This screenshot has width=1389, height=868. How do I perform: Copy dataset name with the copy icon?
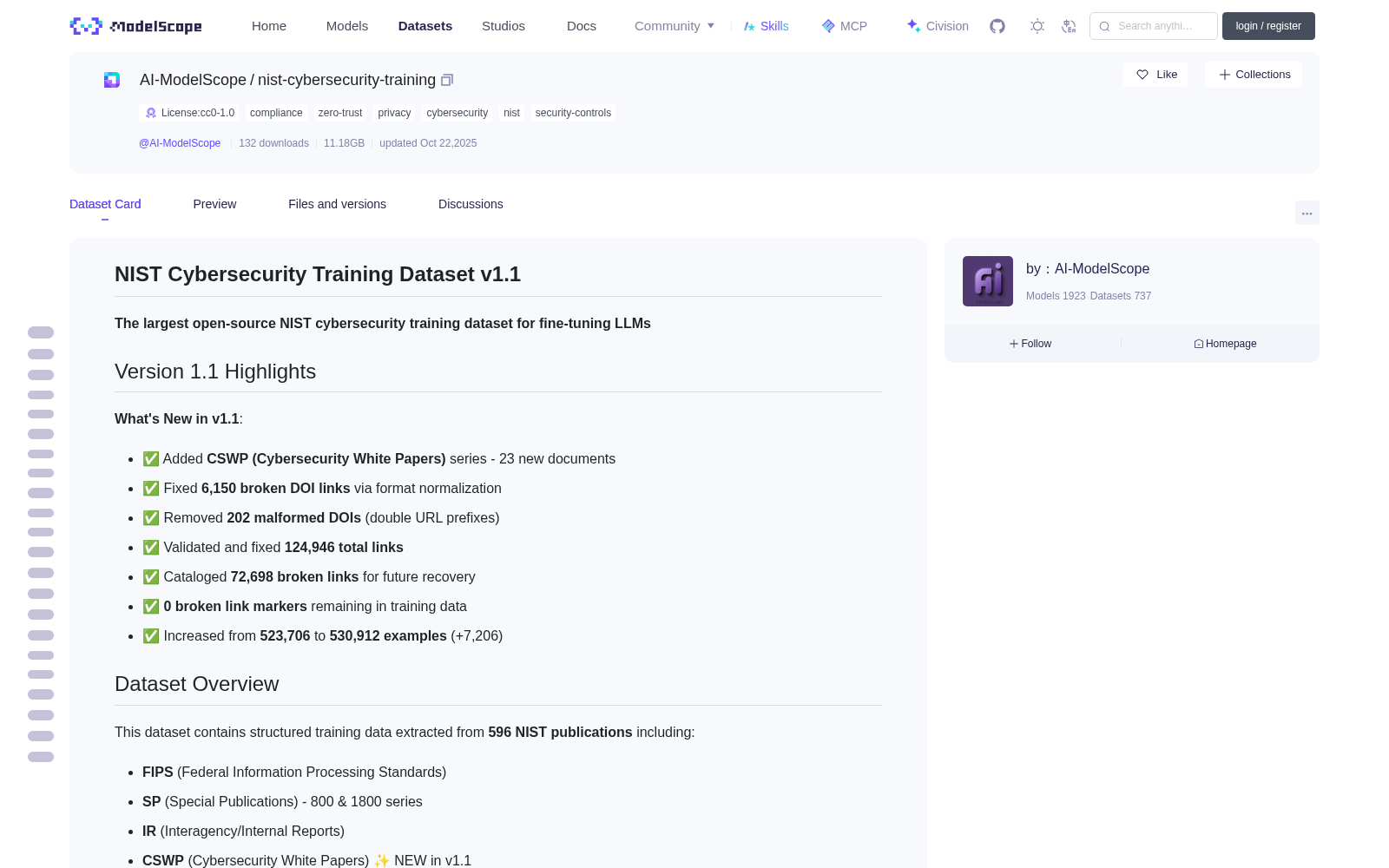point(447,80)
